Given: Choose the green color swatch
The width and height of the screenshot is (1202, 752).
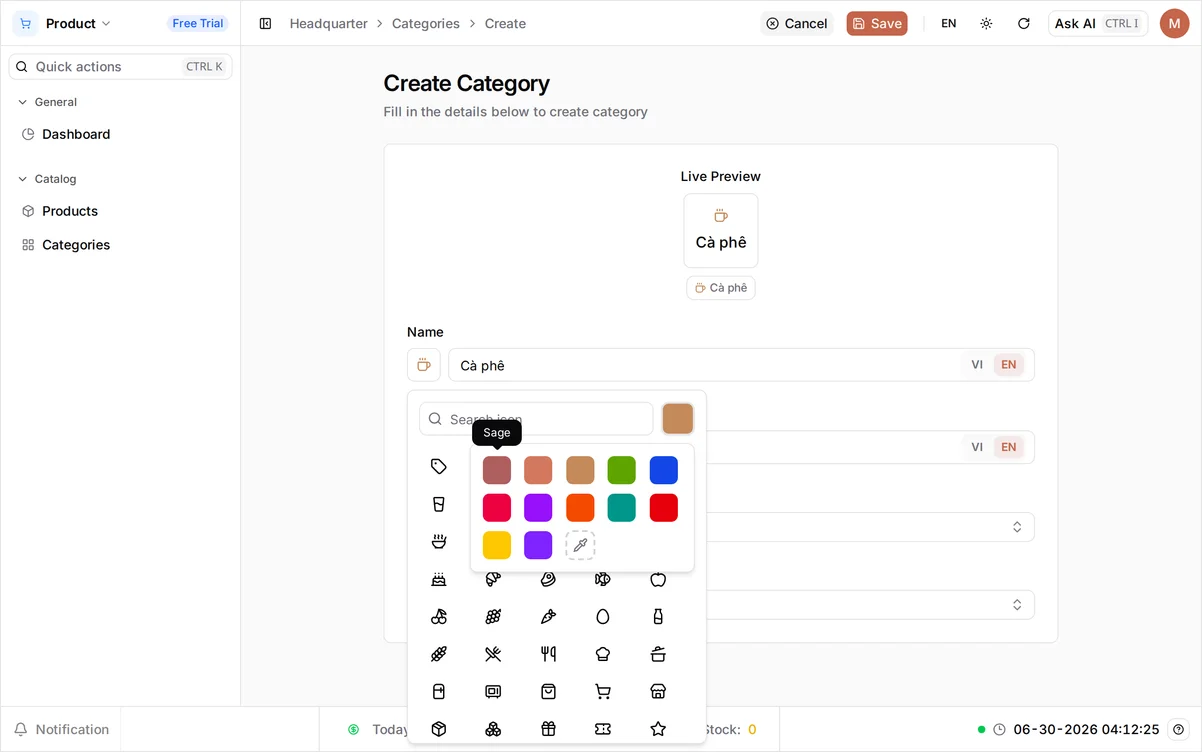Looking at the screenshot, I should pos(622,470).
